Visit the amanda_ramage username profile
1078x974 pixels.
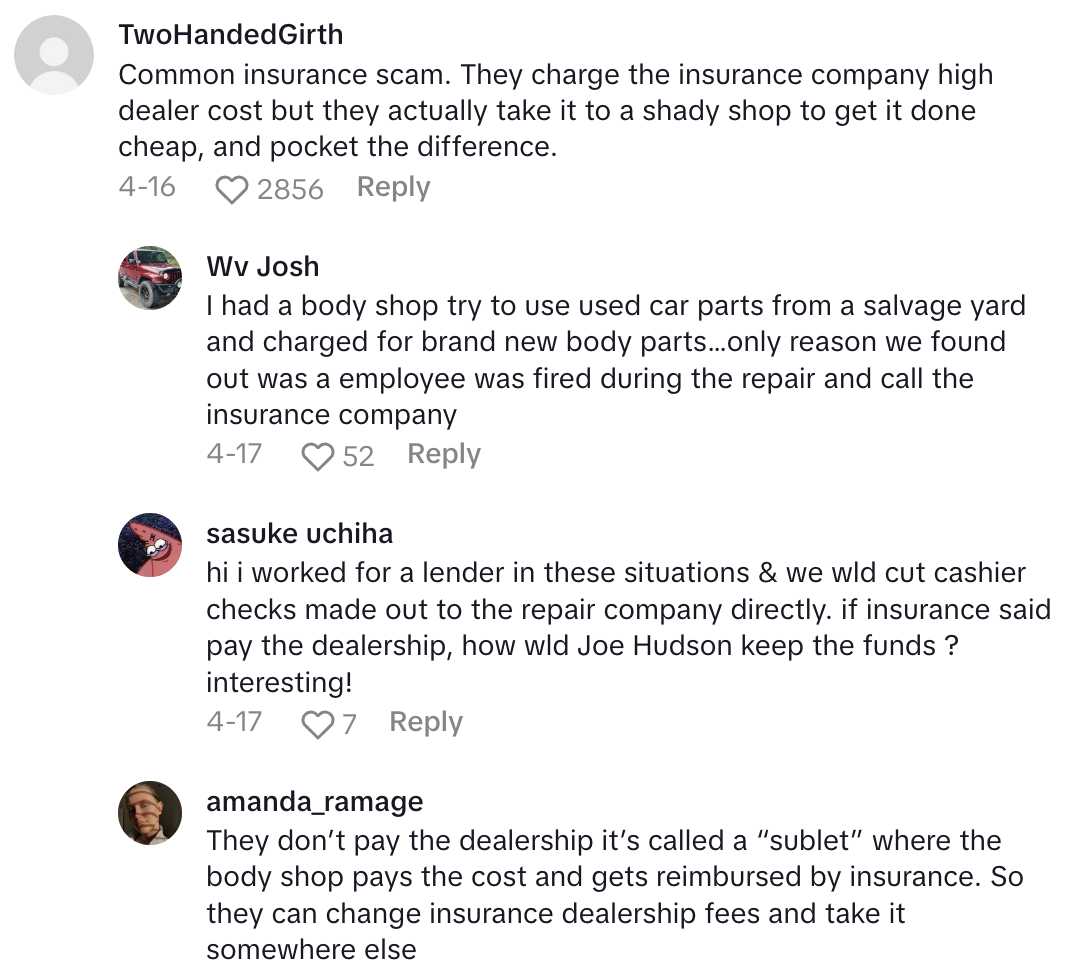(x=314, y=802)
